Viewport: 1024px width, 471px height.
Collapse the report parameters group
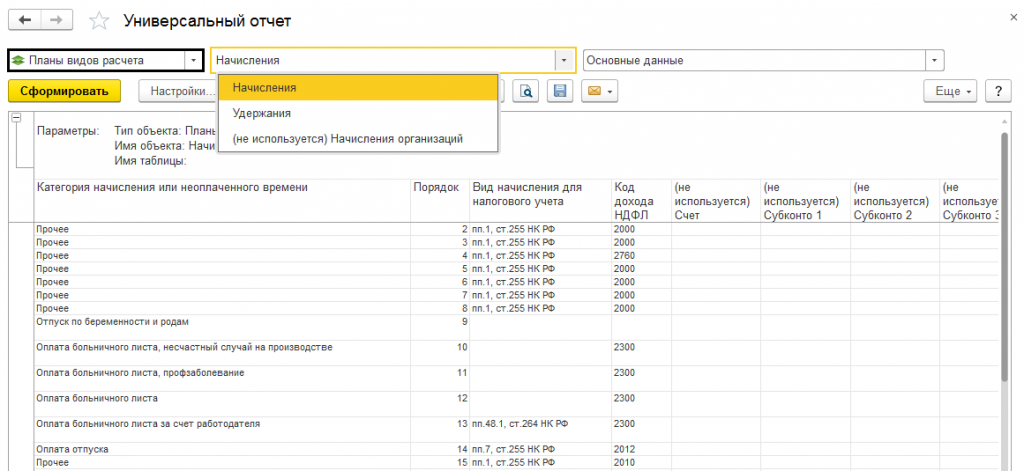click(x=16, y=118)
